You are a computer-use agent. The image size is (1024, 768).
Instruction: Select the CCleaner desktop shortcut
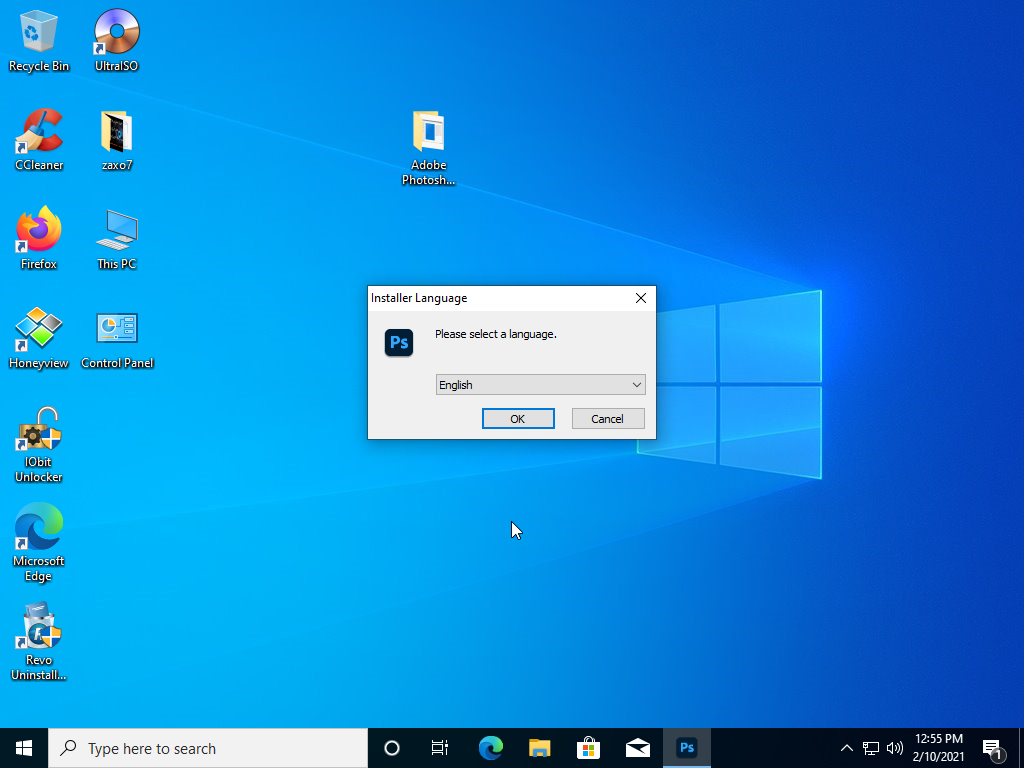[x=39, y=140]
